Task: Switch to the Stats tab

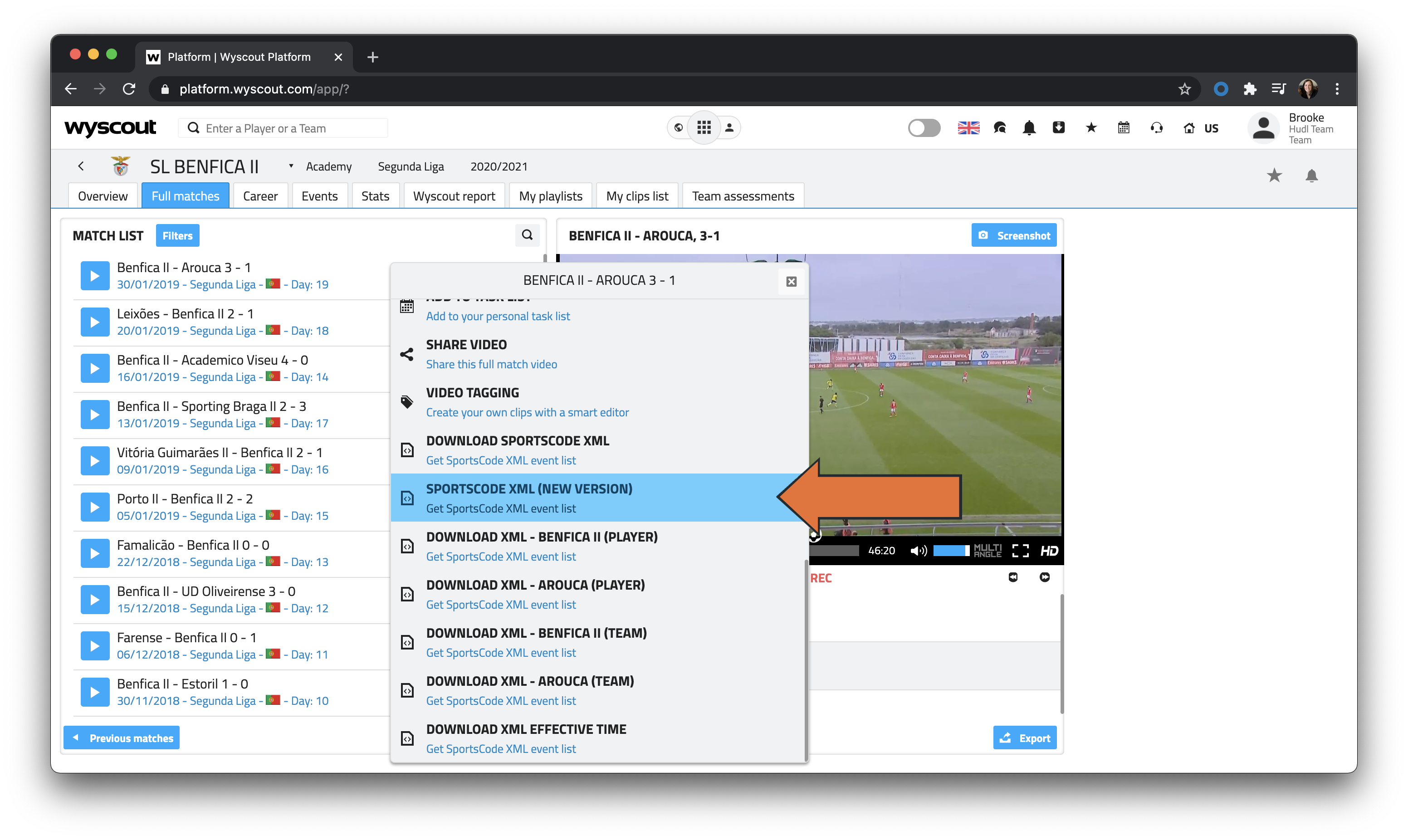Action: 375,195
